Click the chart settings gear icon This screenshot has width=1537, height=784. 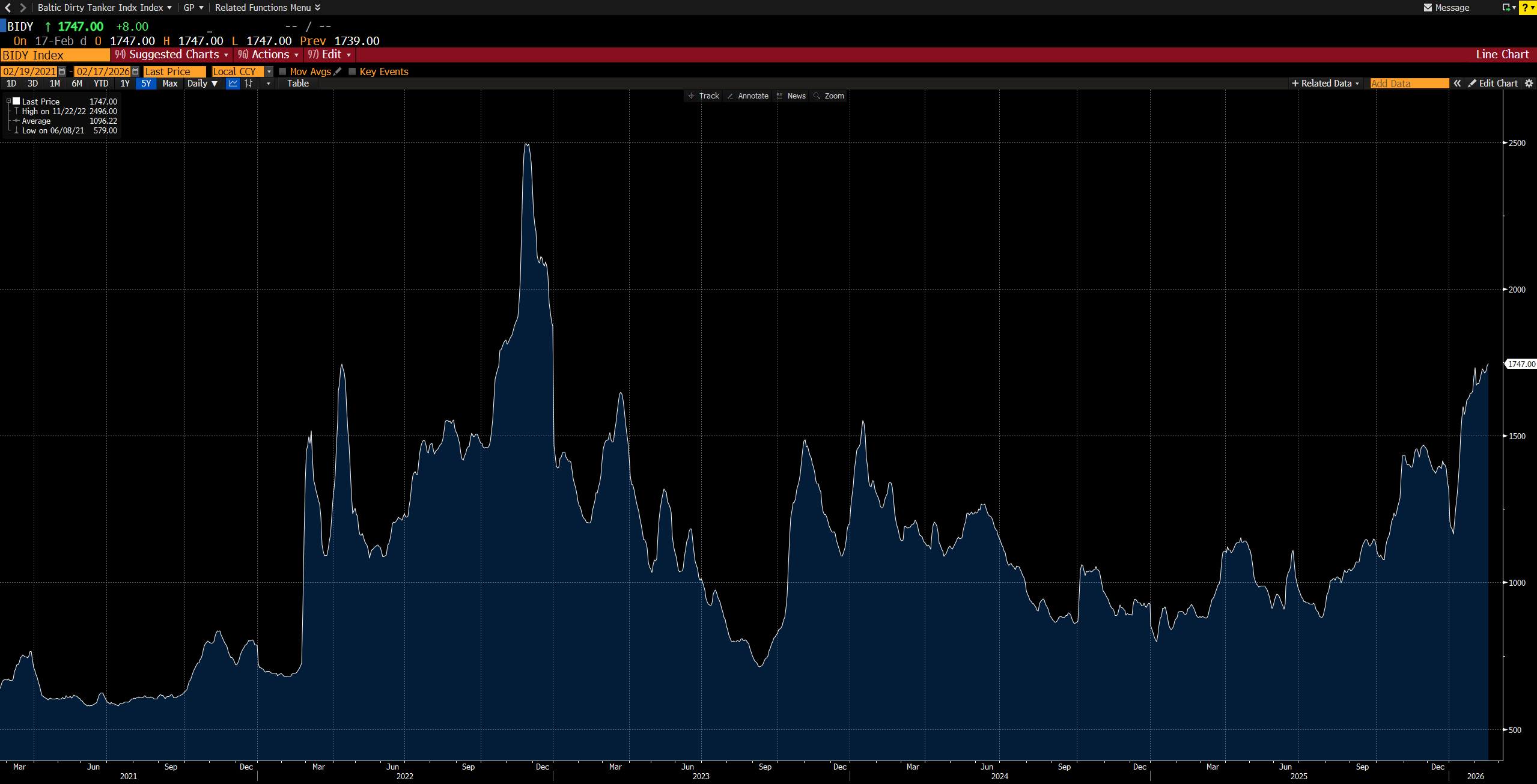1529,84
